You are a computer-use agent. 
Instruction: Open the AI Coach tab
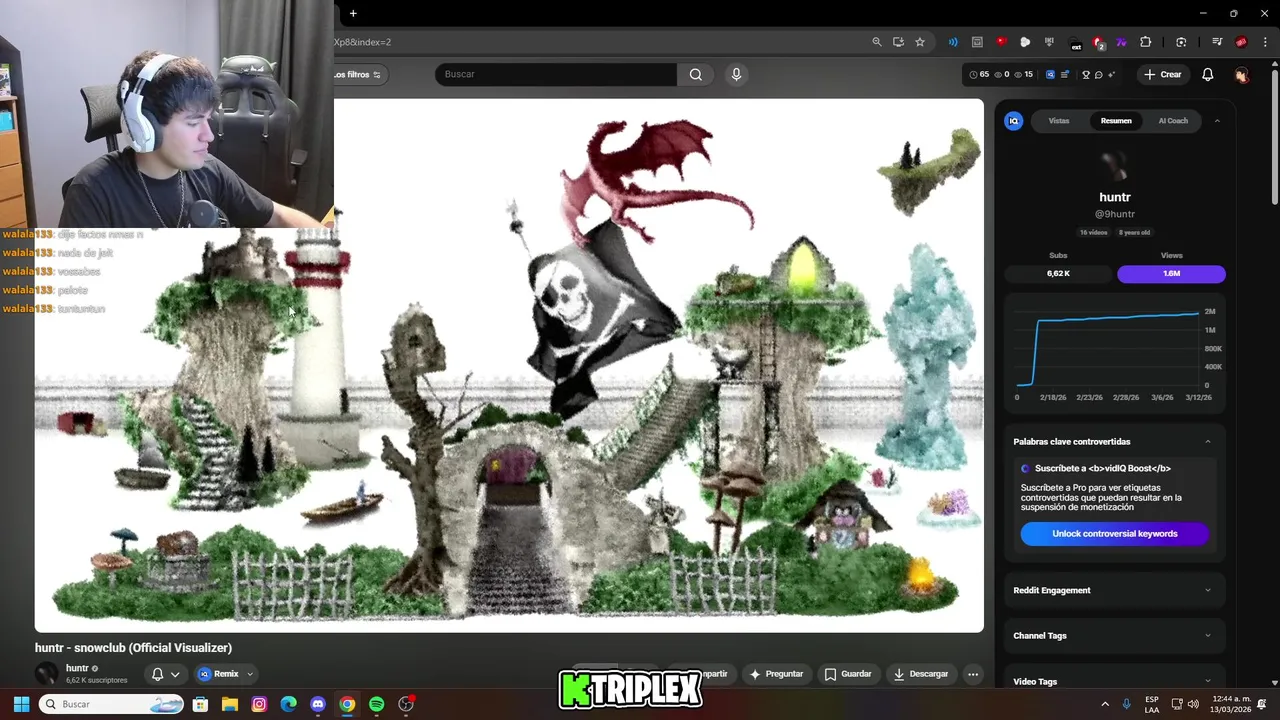1173,121
